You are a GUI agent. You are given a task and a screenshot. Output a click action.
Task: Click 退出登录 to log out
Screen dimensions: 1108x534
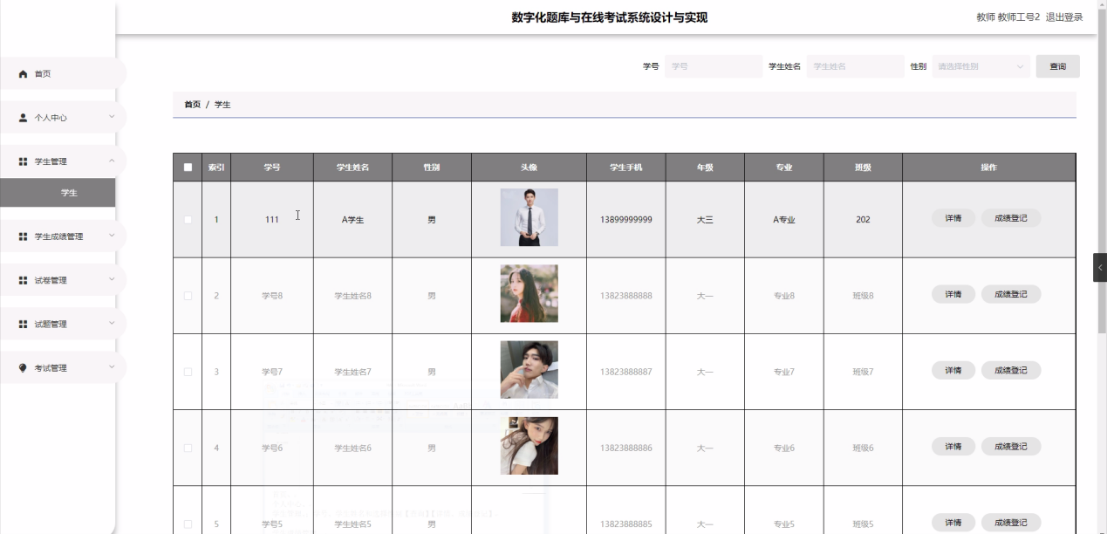coord(1064,18)
